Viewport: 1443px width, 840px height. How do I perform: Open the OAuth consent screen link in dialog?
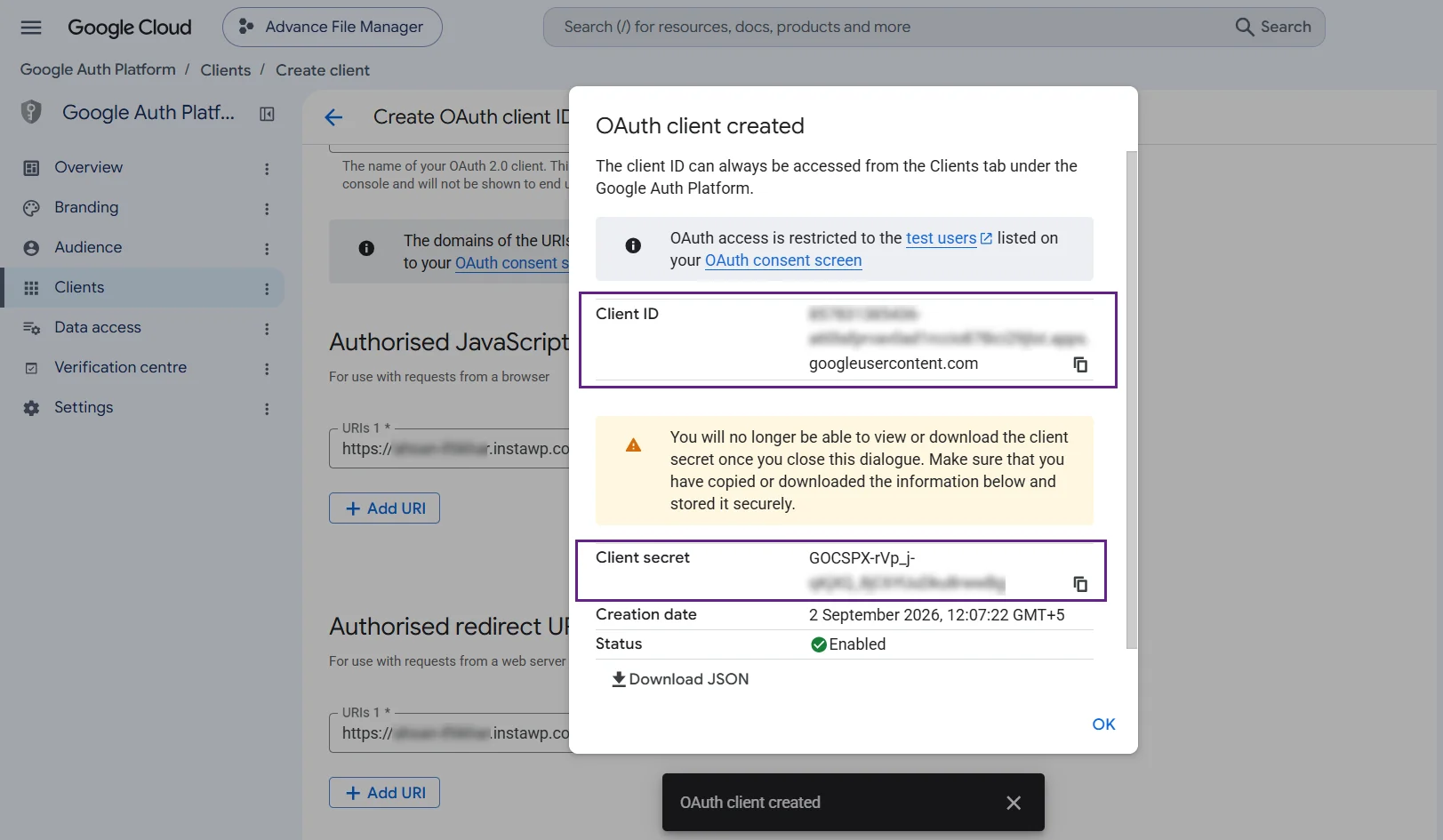click(783, 260)
